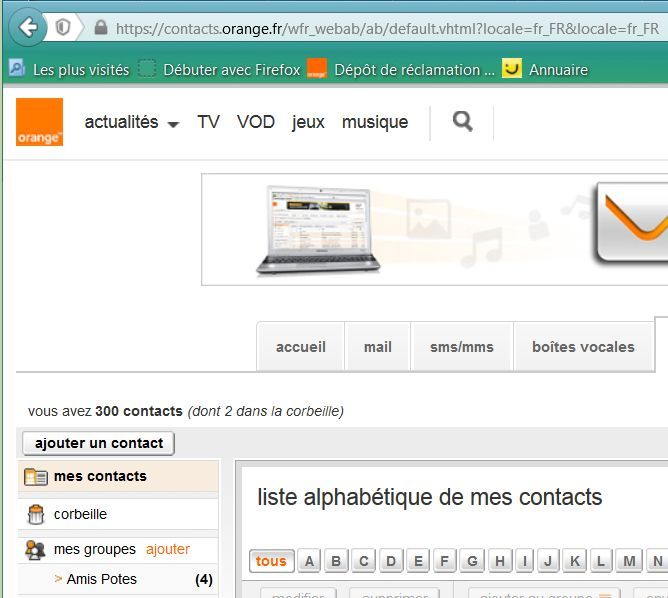This screenshot has width=668, height=598.
Task: Open the Orange logo home link
Action: pyautogui.click(x=39, y=122)
